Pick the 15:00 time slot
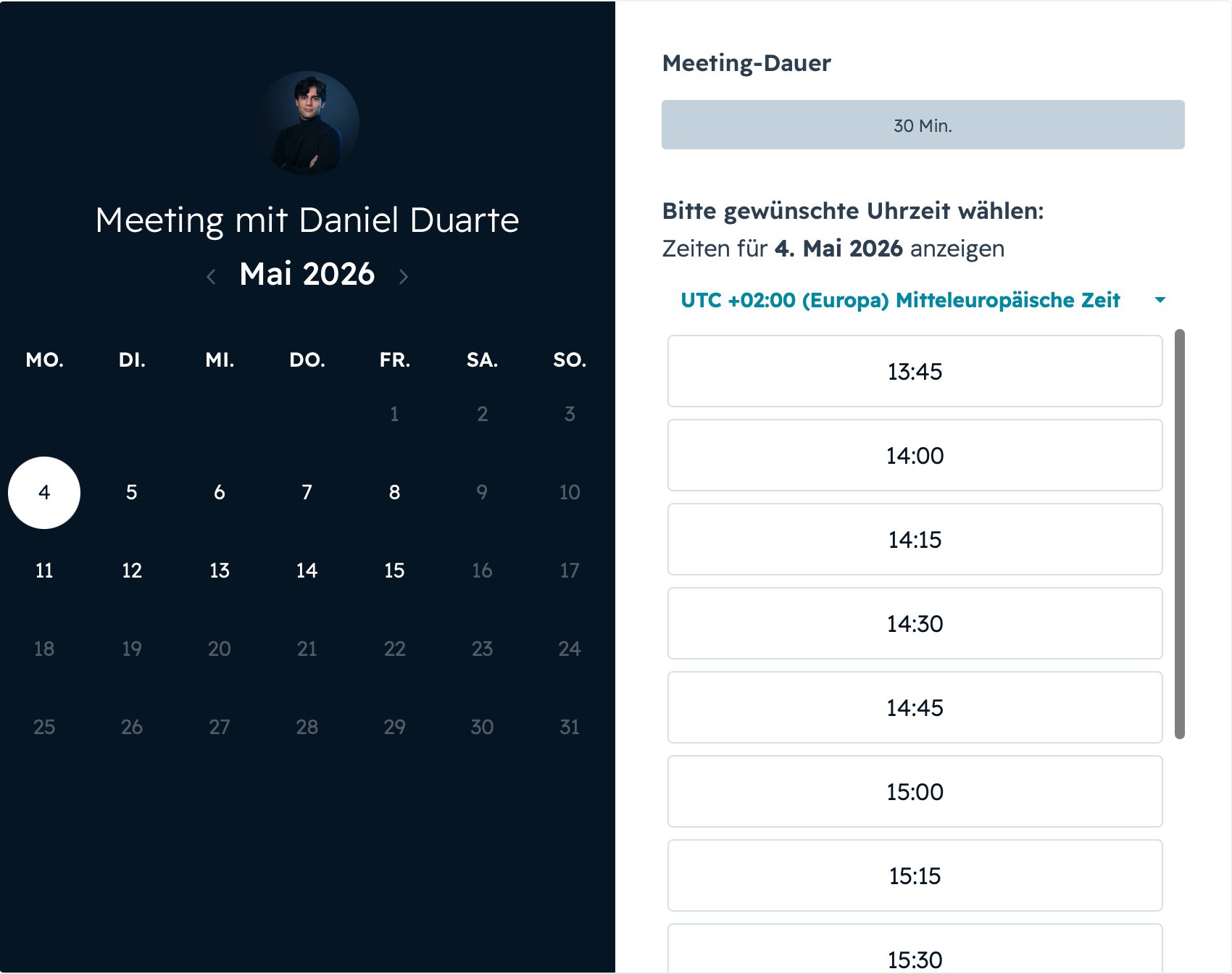Screen dimensions: 1232x974 [915, 791]
